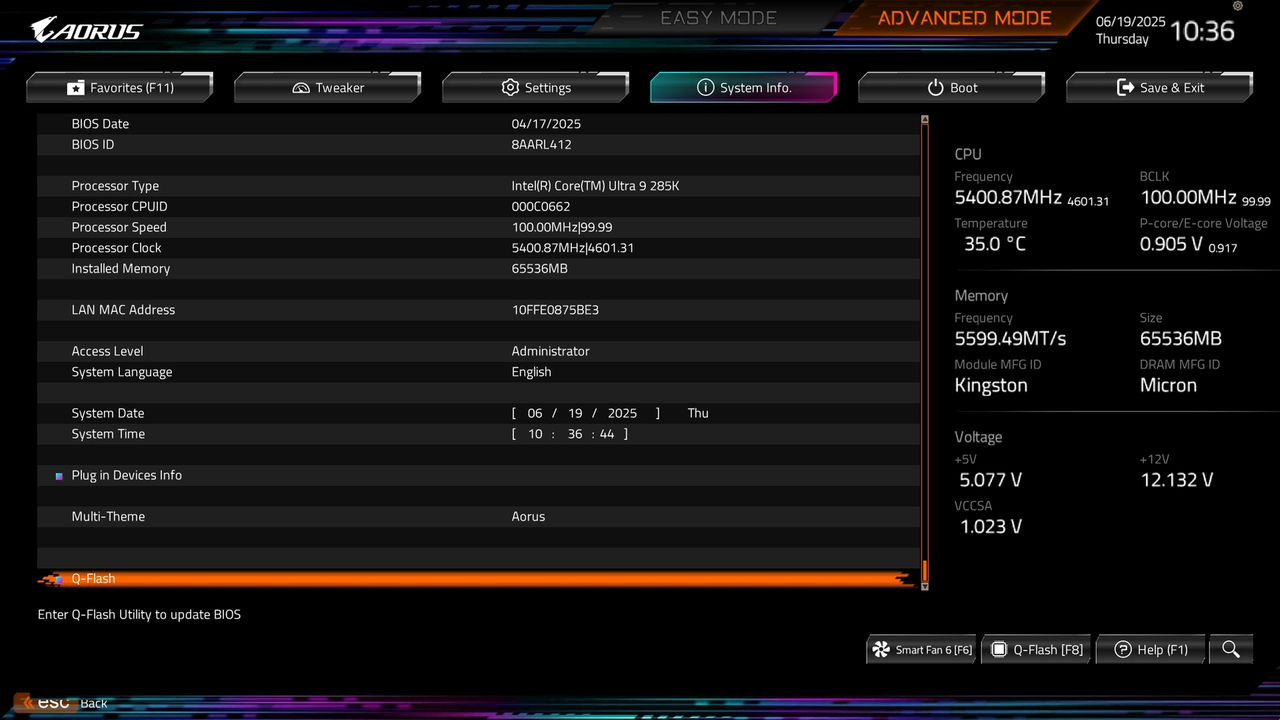Click the gear icon in Settings tab
The height and width of the screenshot is (720, 1280).
(x=510, y=87)
